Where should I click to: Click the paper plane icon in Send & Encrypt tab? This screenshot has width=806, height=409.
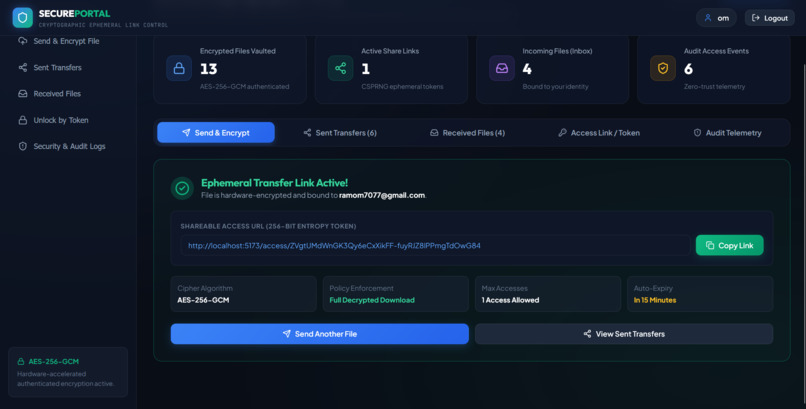click(x=186, y=133)
